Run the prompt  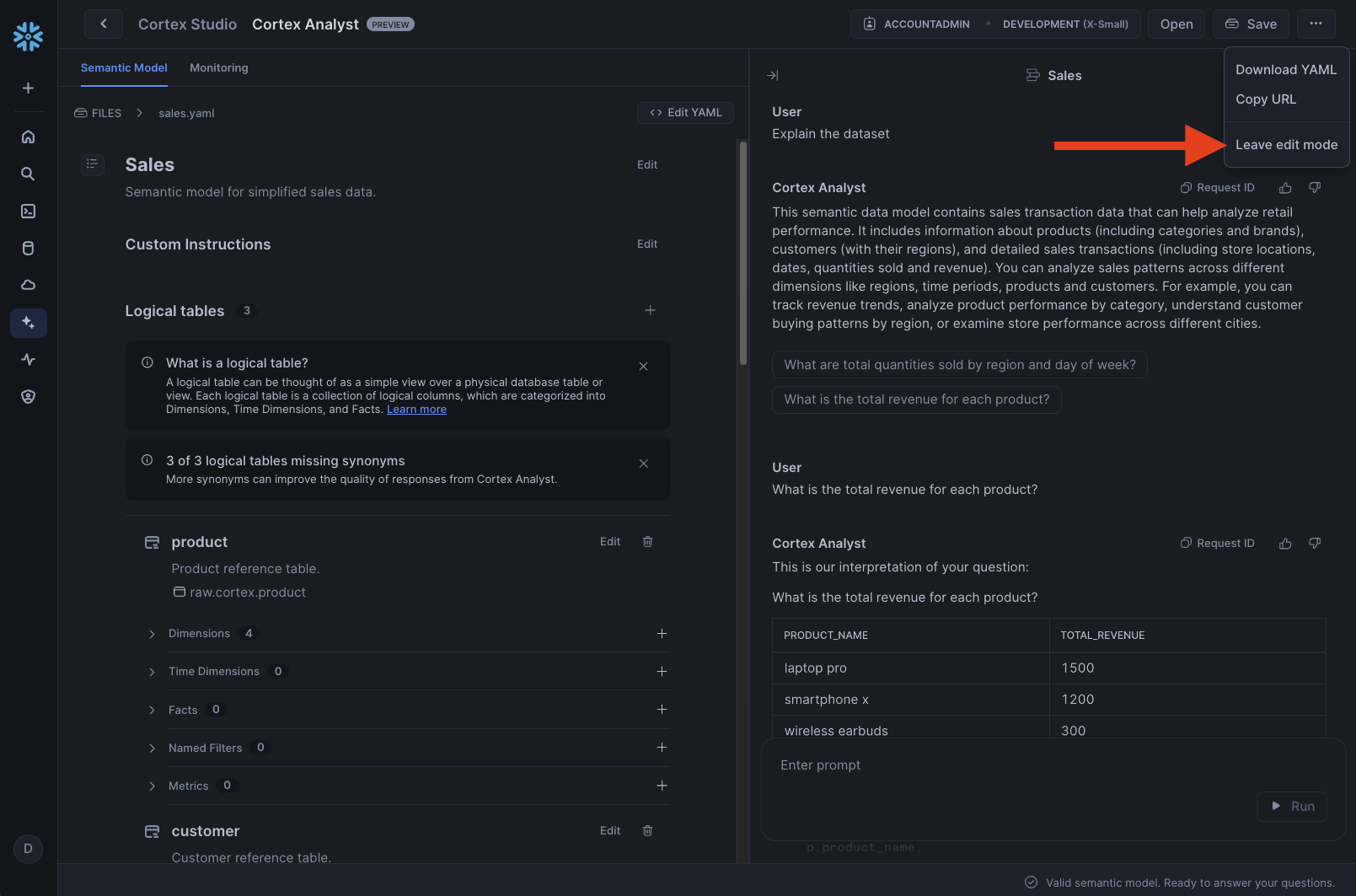[1292, 806]
